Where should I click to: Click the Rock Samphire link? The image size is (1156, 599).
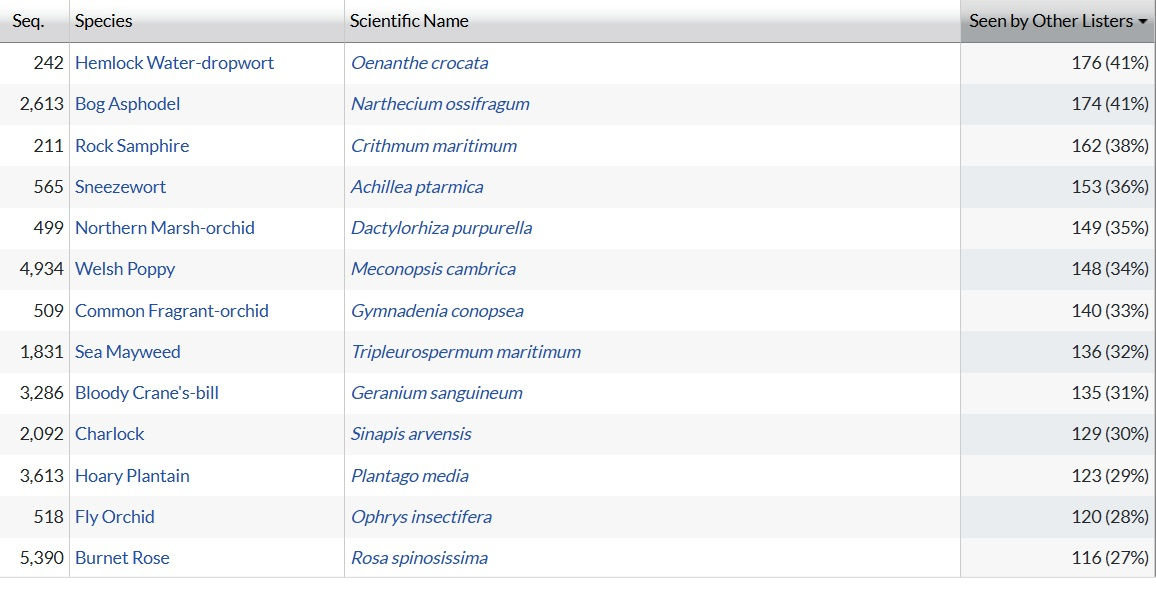pyautogui.click(x=132, y=146)
